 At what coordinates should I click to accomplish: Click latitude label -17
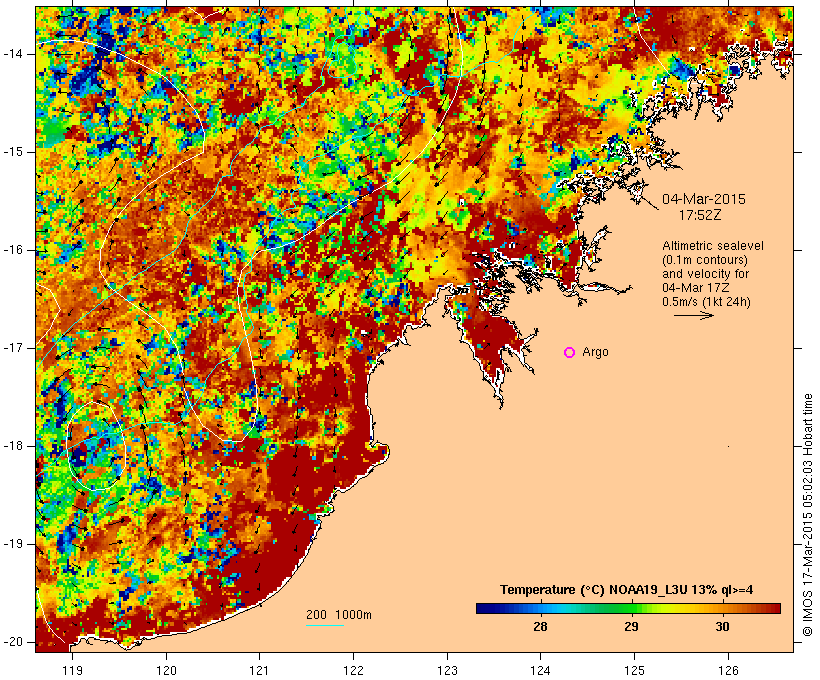pos(12,348)
